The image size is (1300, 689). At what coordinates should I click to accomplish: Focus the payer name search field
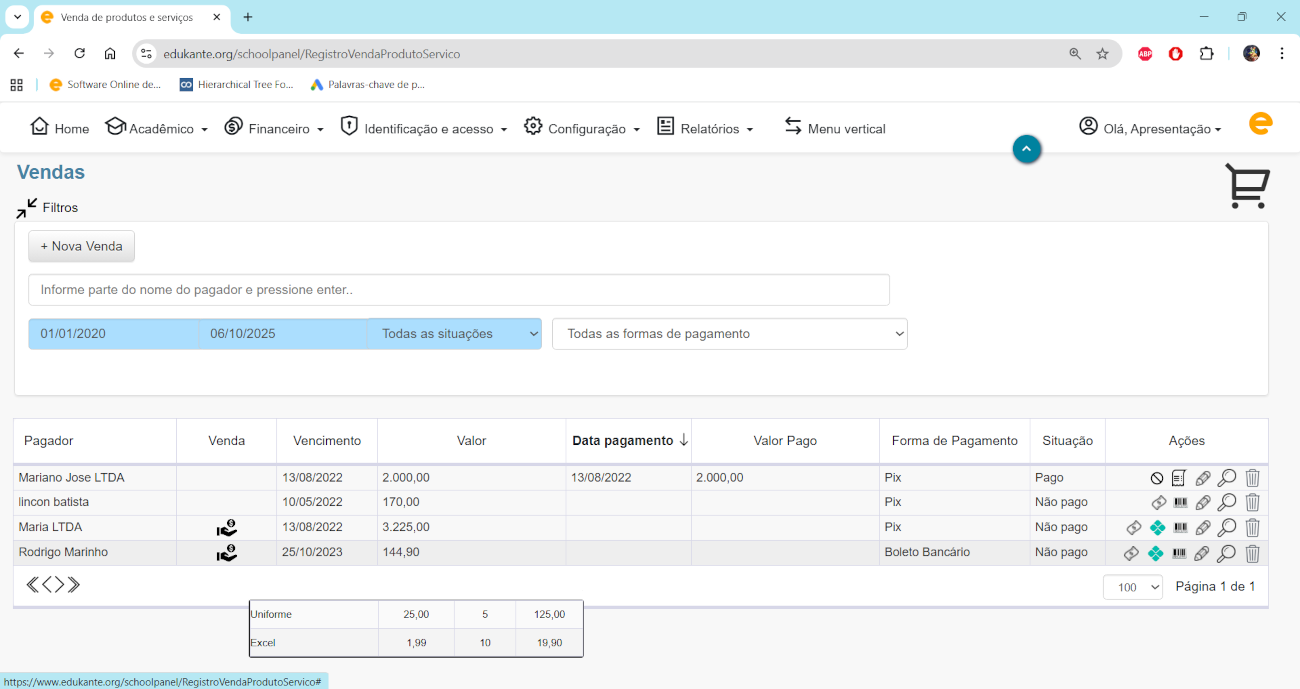coord(459,290)
